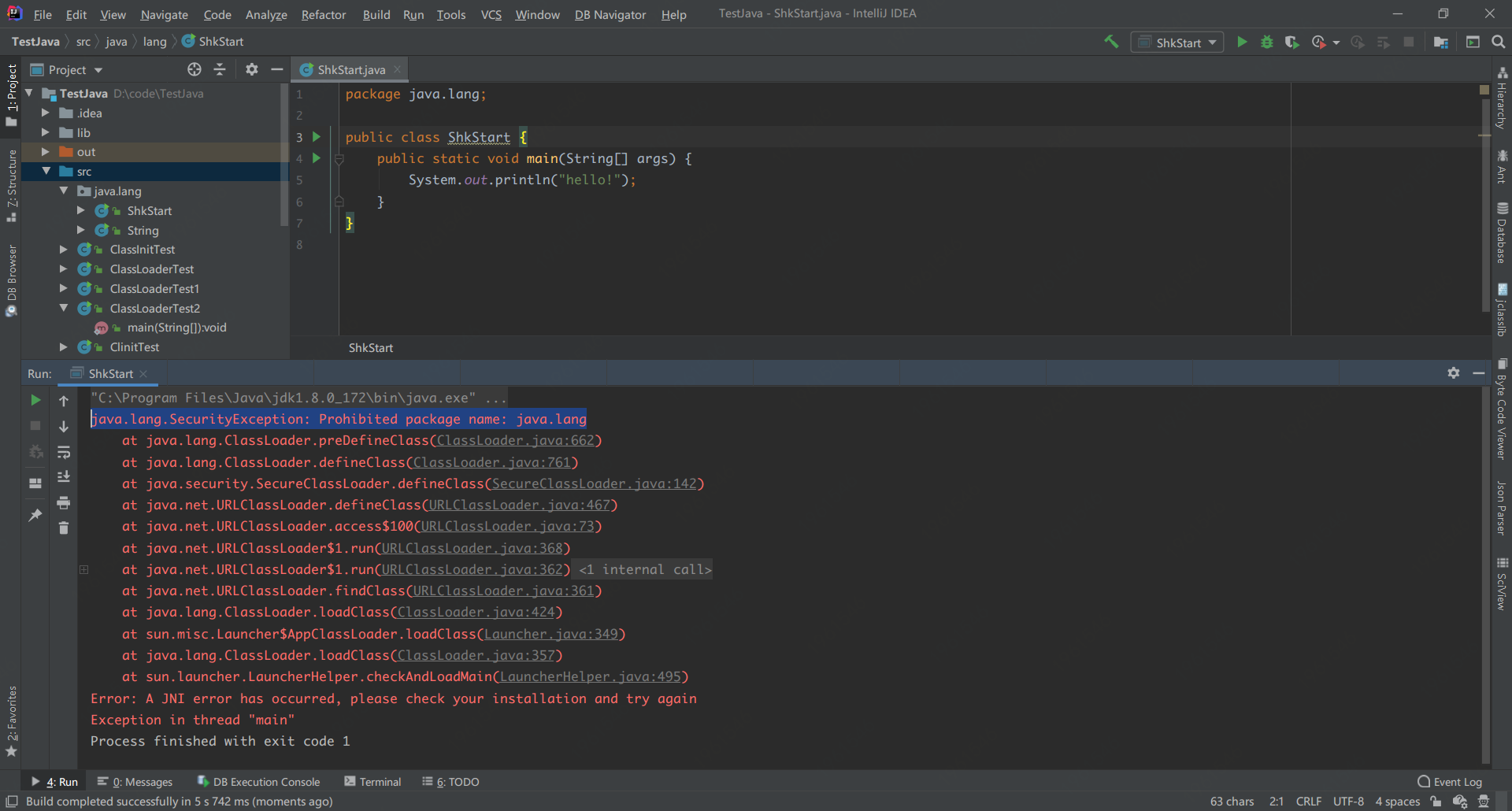Image resolution: width=1512 pixels, height=811 pixels.
Task: Toggle soft-wrap in the Run console
Action: (64, 452)
